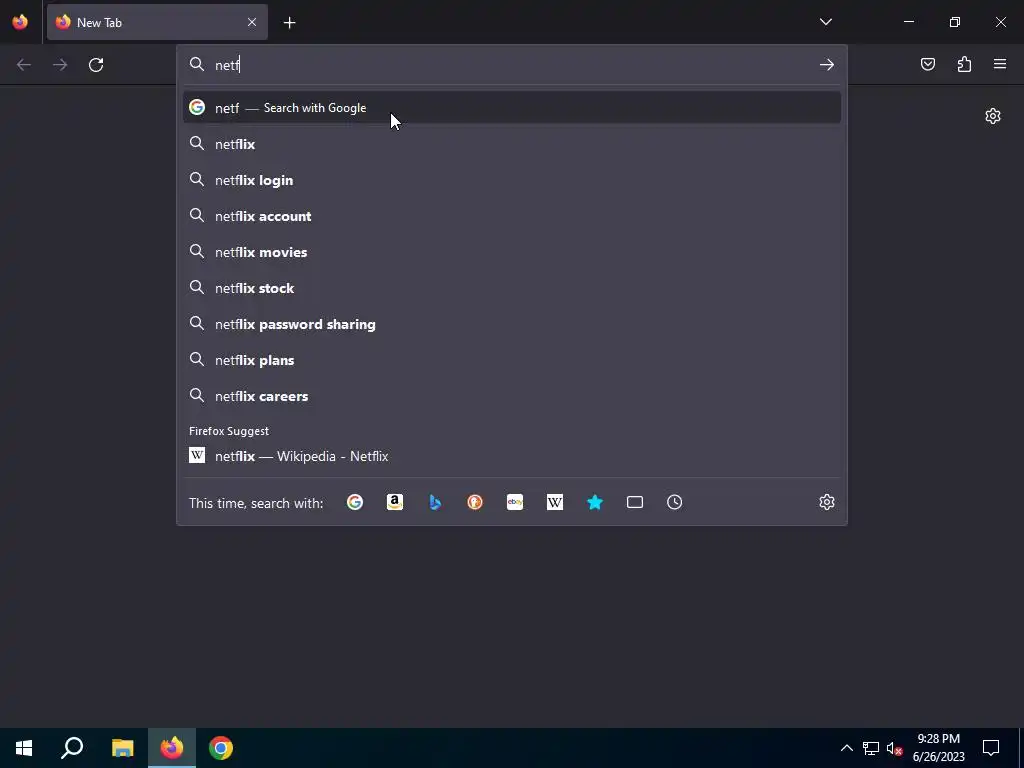Choose the 'netflix account' suggestion

pyautogui.click(x=511, y=216)
